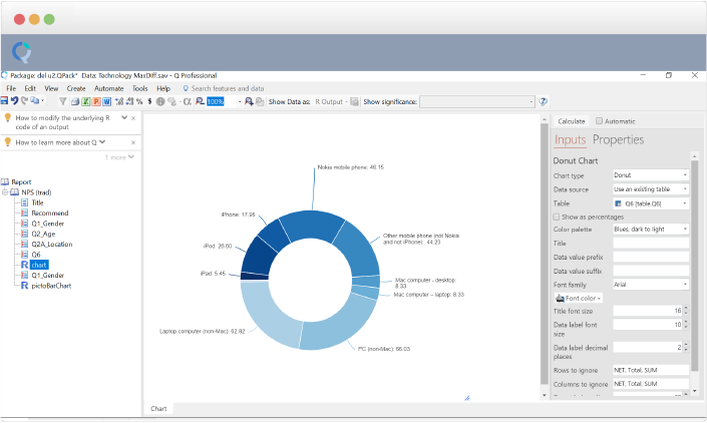Click the blue Undo arrow icon
707x423 pixels.
click(14, 101)
